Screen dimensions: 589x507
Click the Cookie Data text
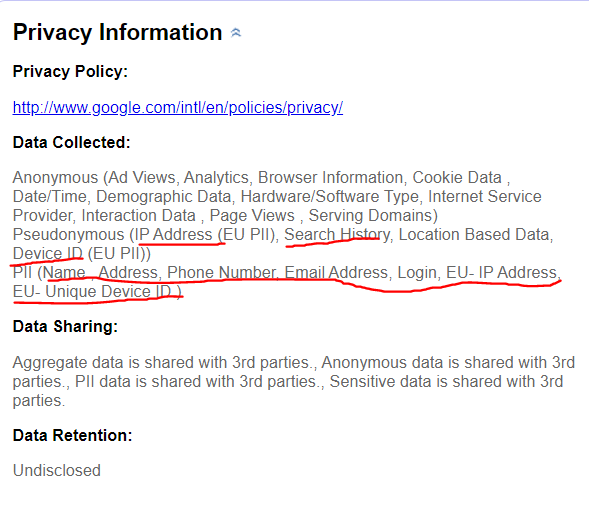click(457, 178)
